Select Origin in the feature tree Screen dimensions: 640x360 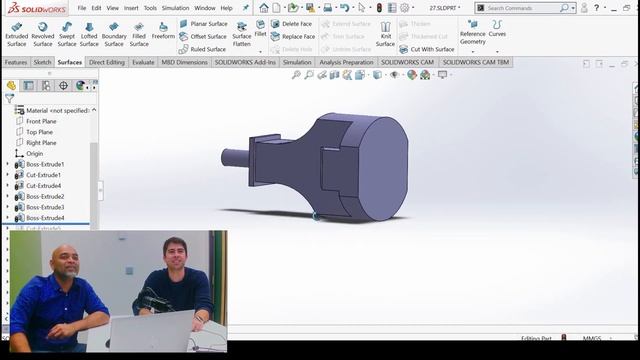pyautogui.click(x=35, y=153)
